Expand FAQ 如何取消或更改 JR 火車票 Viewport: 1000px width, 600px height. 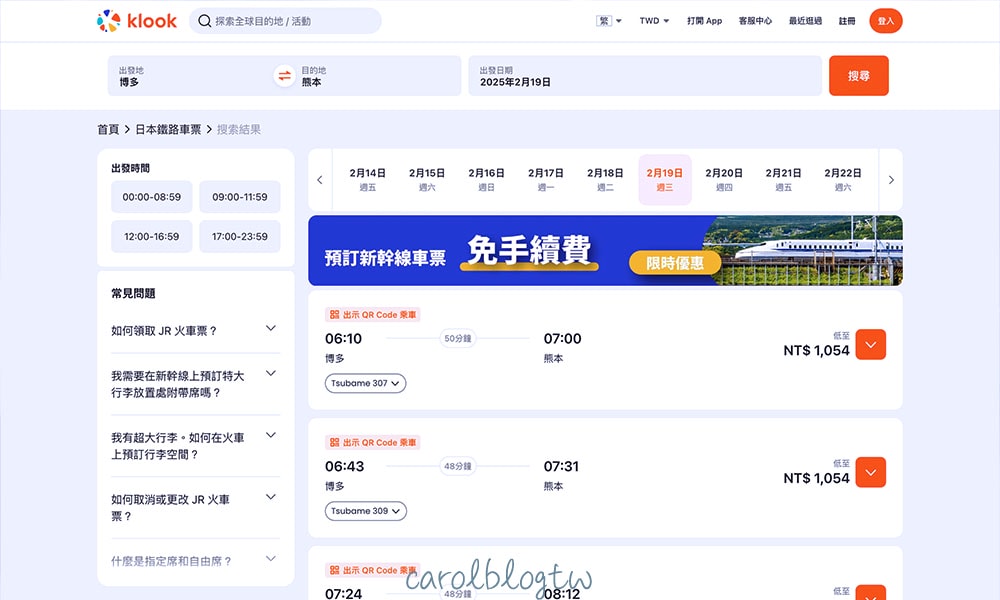click(195, 508)
